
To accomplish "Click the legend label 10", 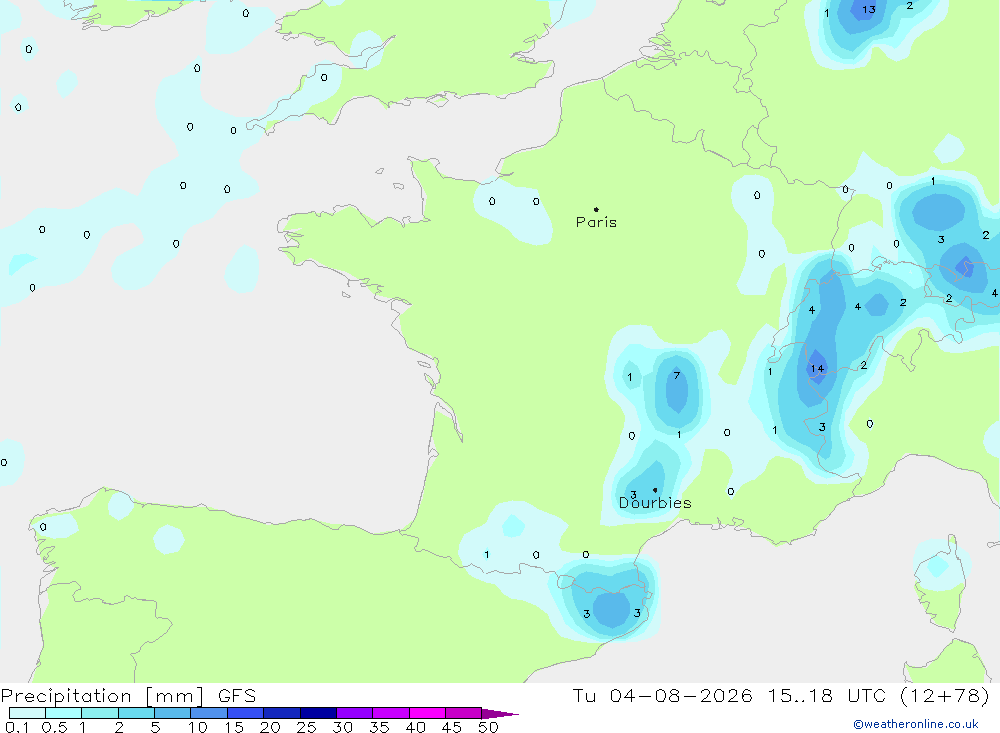I will pos(198,727).
